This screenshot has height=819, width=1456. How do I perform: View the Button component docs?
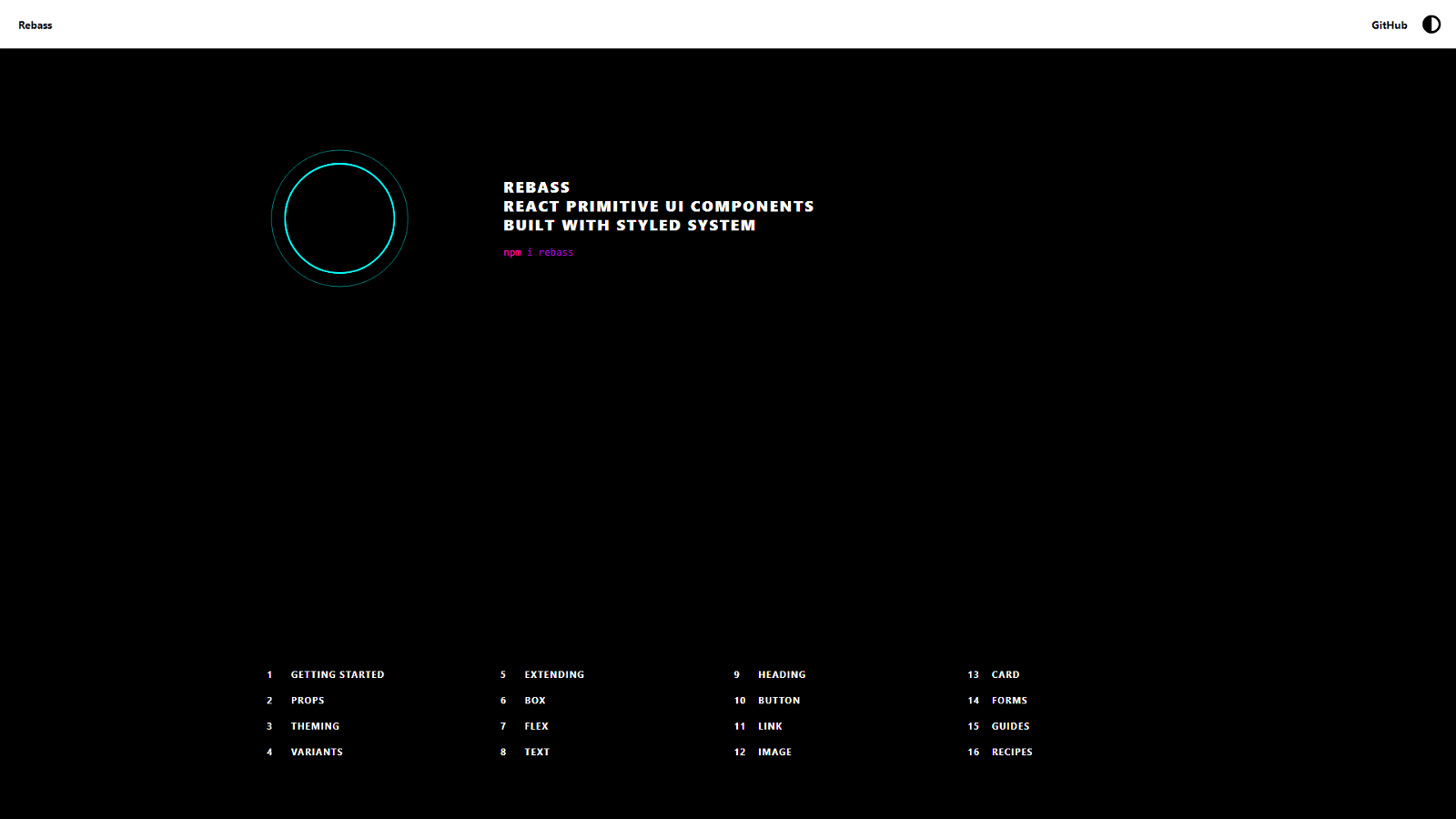779,701
